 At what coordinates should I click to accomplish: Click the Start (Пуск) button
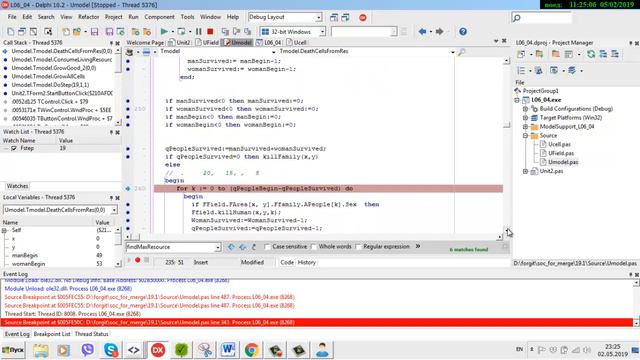click(x=13, y=350)
